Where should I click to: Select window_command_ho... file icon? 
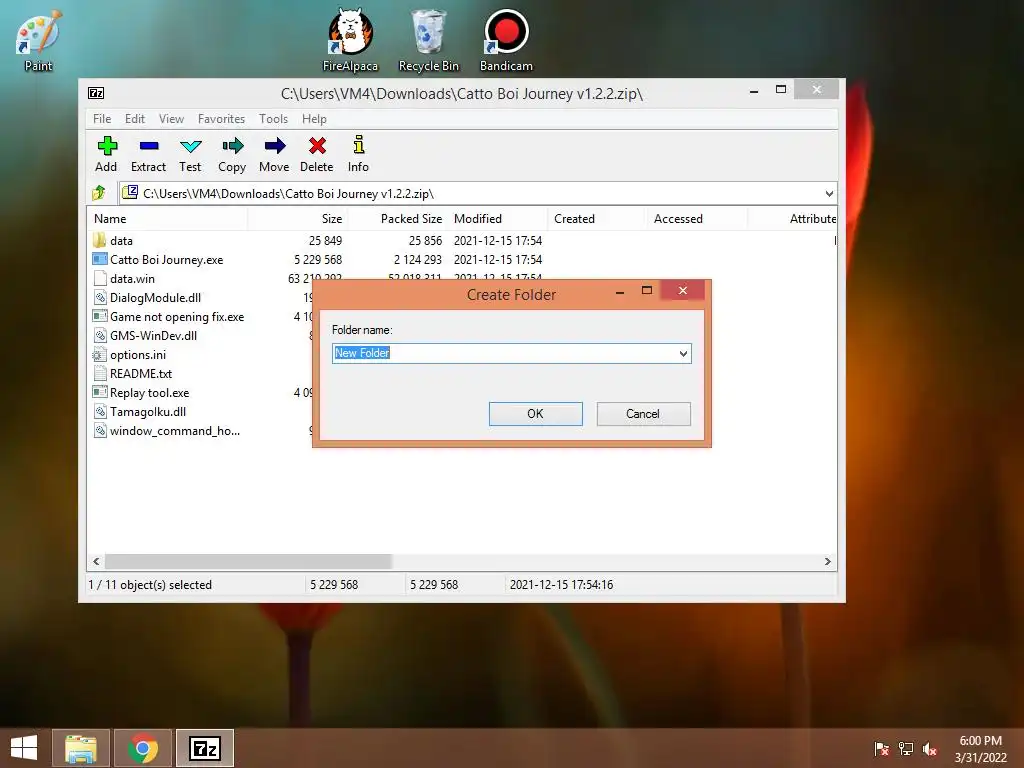[x=100, y=430]
